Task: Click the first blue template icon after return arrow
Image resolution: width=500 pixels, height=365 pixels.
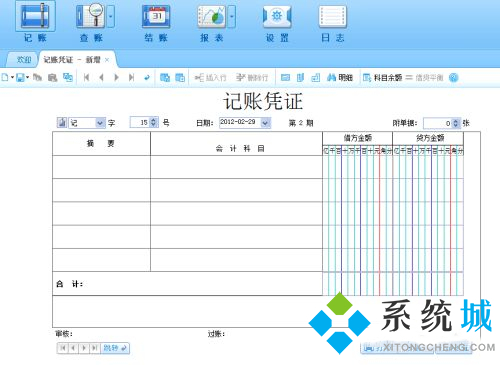Action: 165,78
